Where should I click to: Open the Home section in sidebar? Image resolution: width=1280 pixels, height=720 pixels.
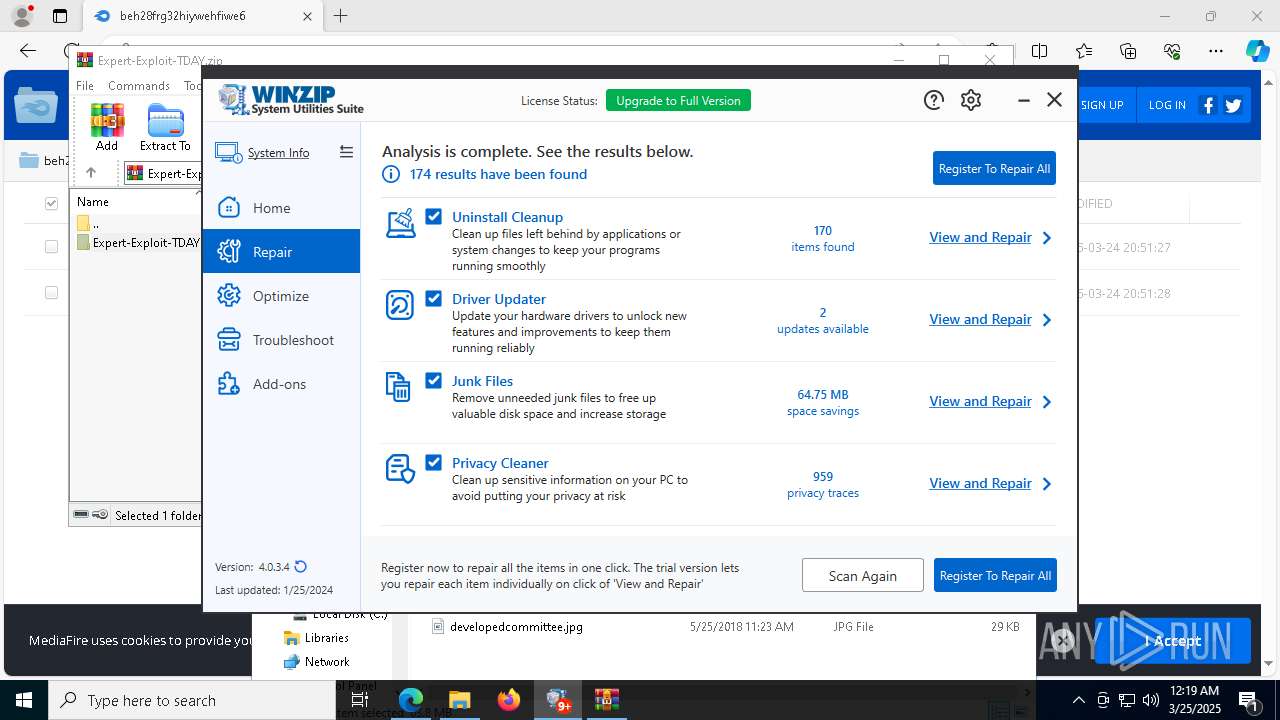281,208
